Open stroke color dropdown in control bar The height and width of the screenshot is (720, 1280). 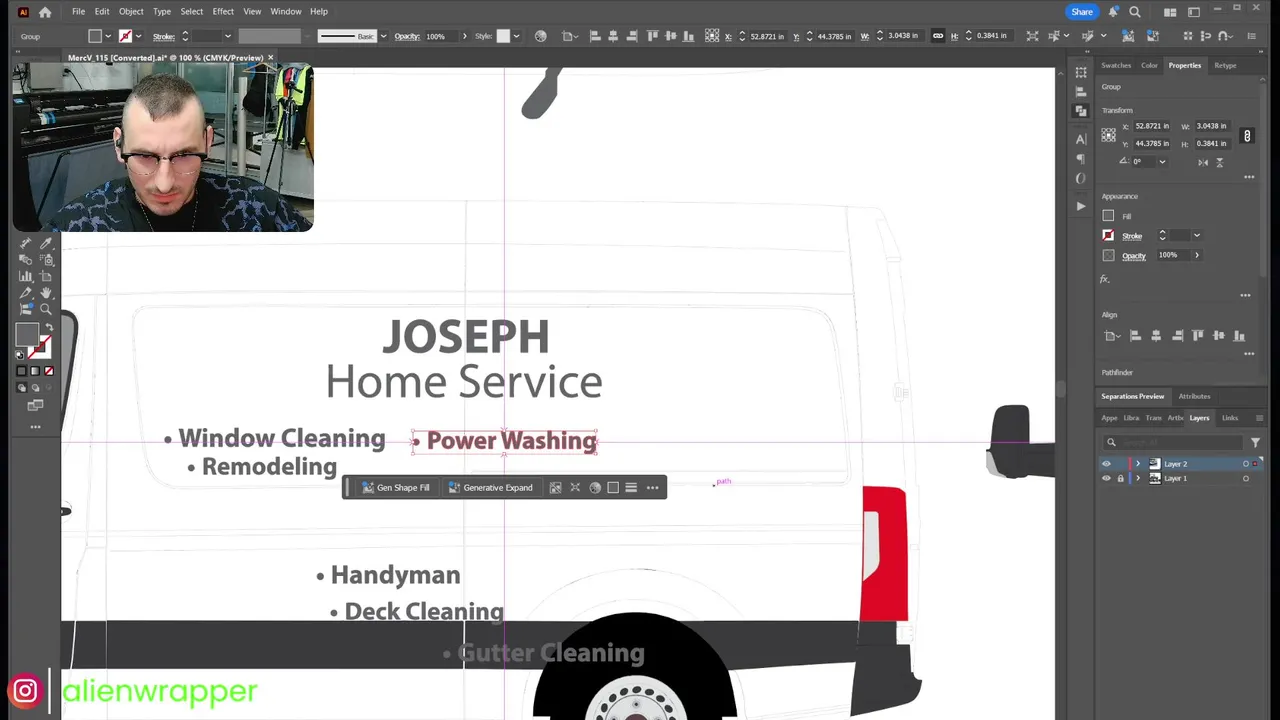pos(138,36)
